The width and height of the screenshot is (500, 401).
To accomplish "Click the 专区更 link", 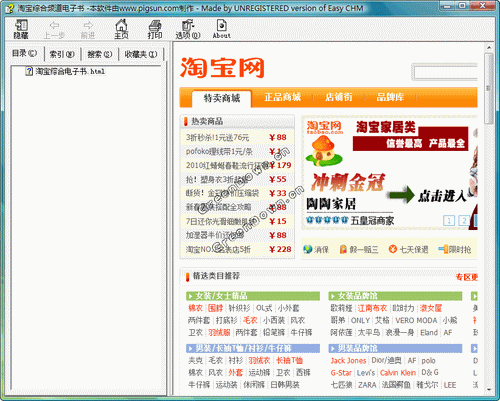I will pos(466,277).
